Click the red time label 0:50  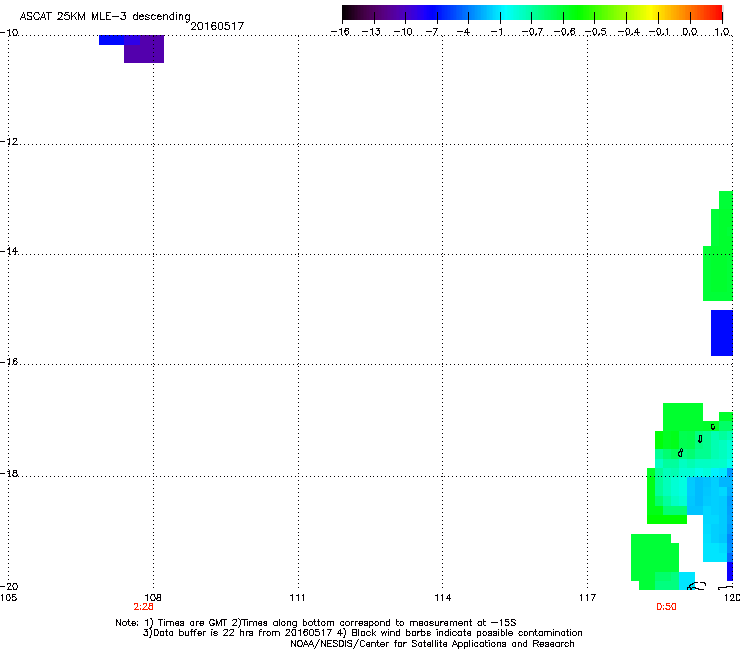coord(666,607)
